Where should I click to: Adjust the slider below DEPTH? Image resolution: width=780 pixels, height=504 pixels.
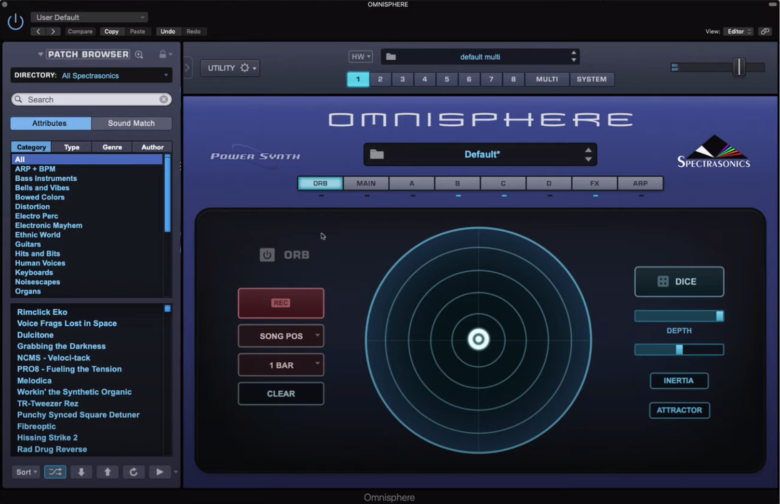[679, 350]
